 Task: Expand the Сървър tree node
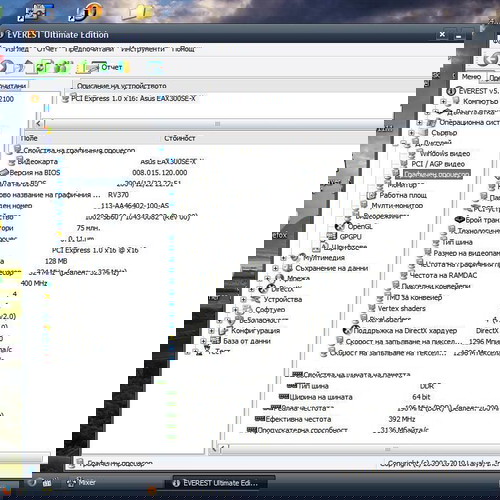click(412, 133)
